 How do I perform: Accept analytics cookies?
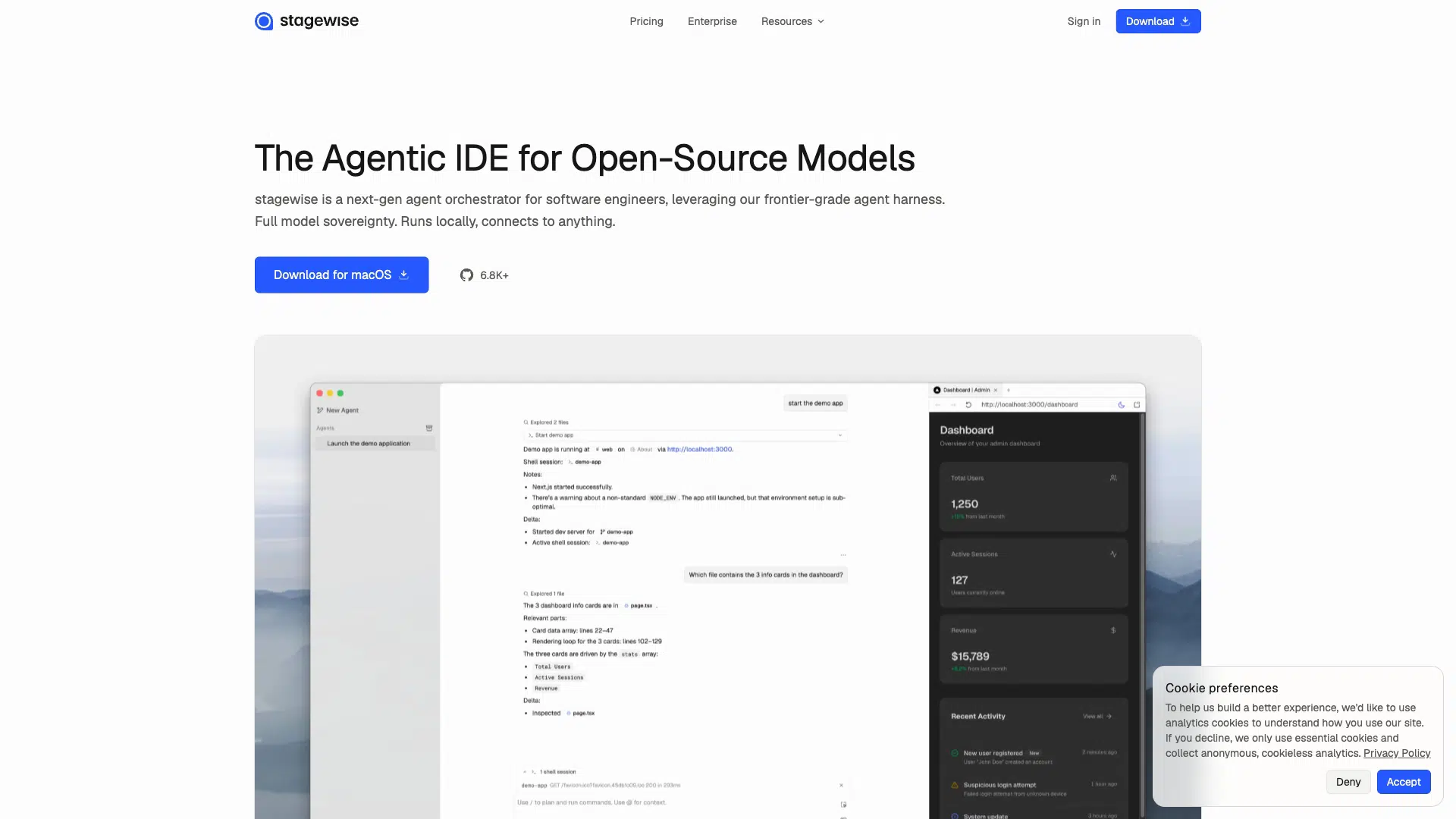coord(1404,782)
